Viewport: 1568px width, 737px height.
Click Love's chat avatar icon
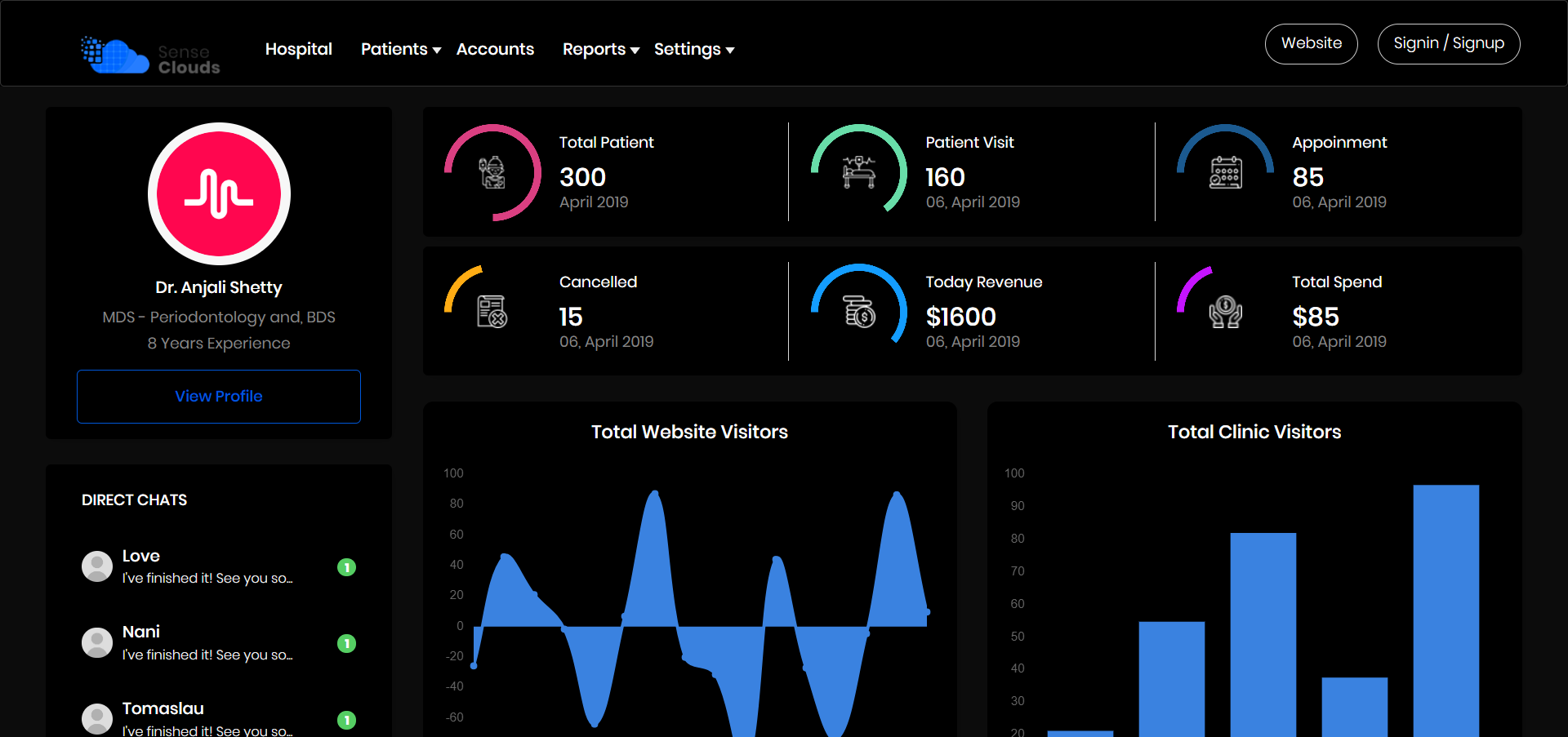(97, 566)
